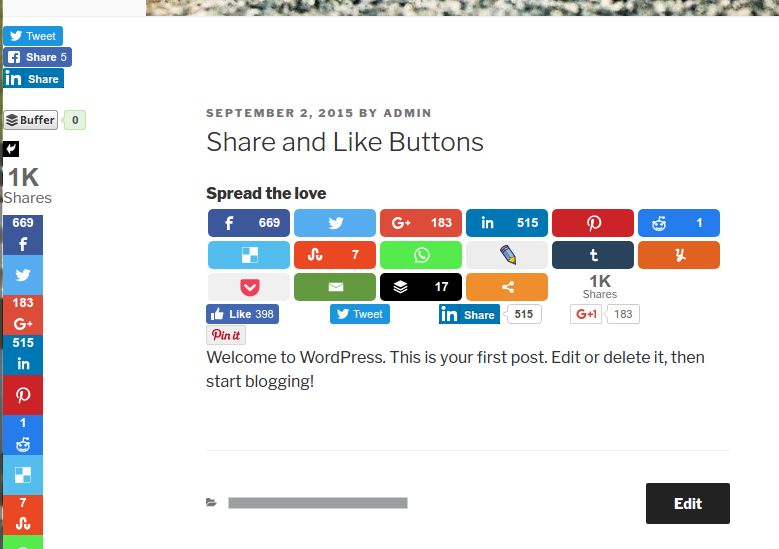
Task: Collapse the floating sidebar with black arrow icon
Action: pyautogui.click(x=11, y=149)
